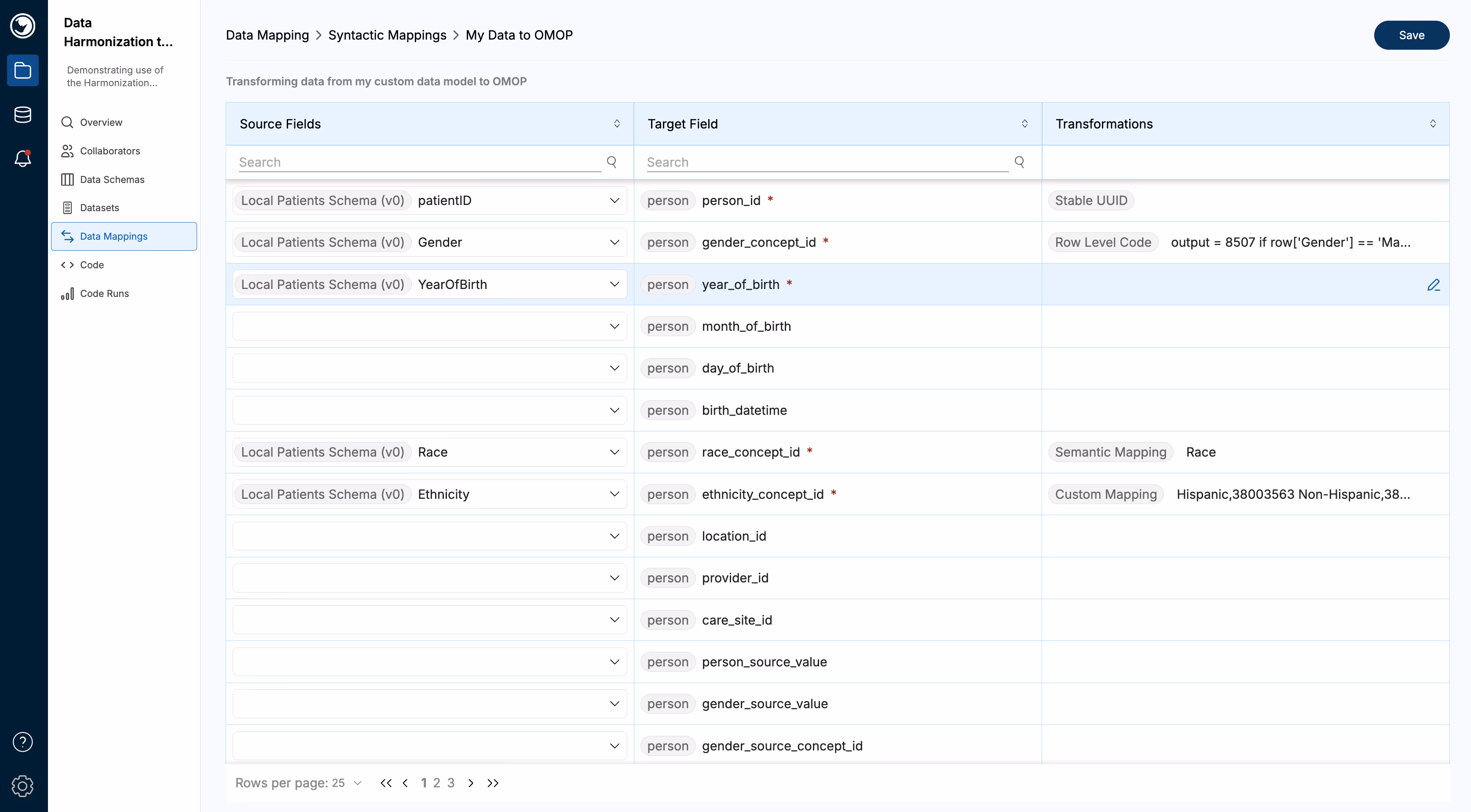Screen dimensions: 1471x812
Task: Open Code in the side menu
Action: pos(124,265)
